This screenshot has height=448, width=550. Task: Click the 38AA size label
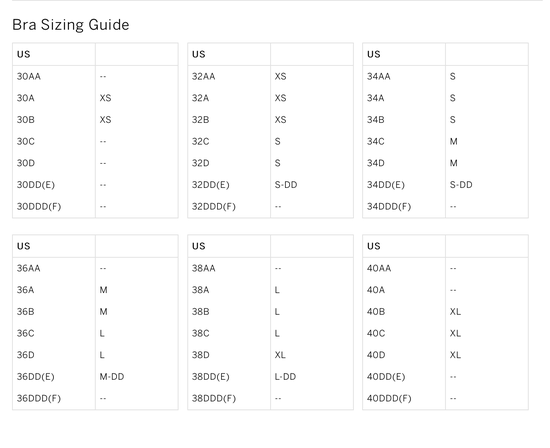point(203,268)
